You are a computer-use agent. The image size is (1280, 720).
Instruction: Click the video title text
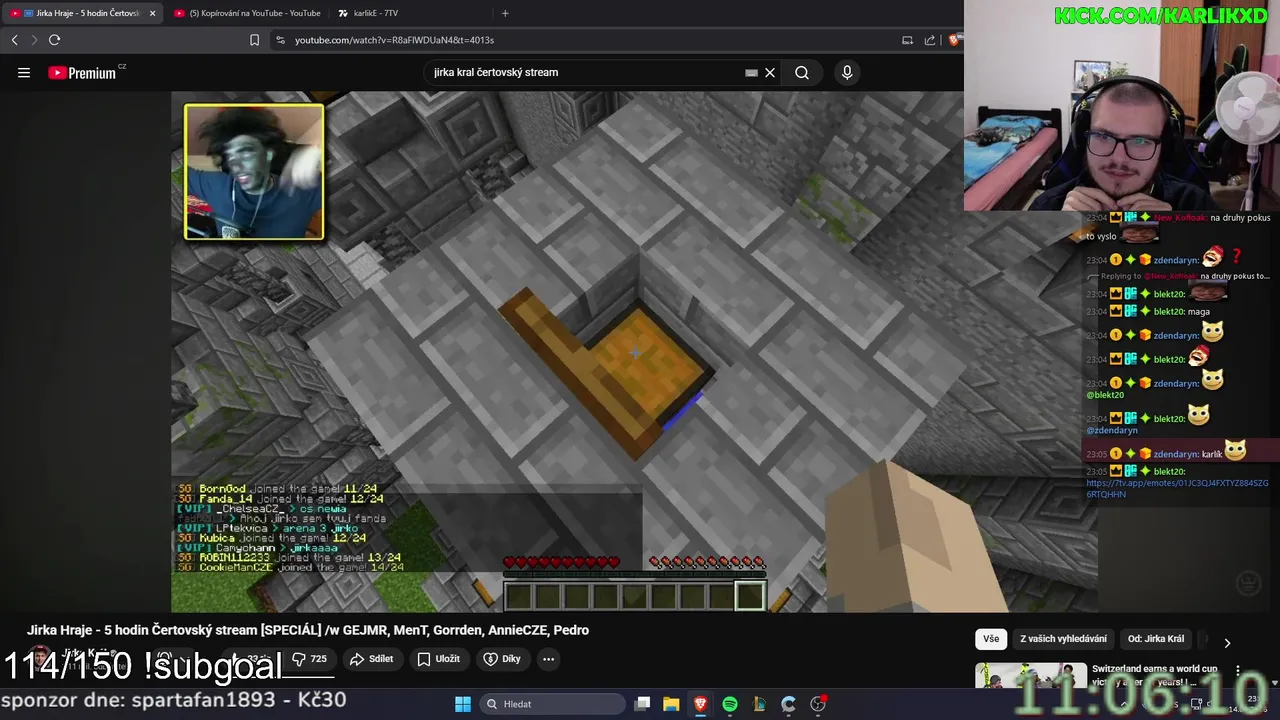pyautogui.click(x=308, y=630)
